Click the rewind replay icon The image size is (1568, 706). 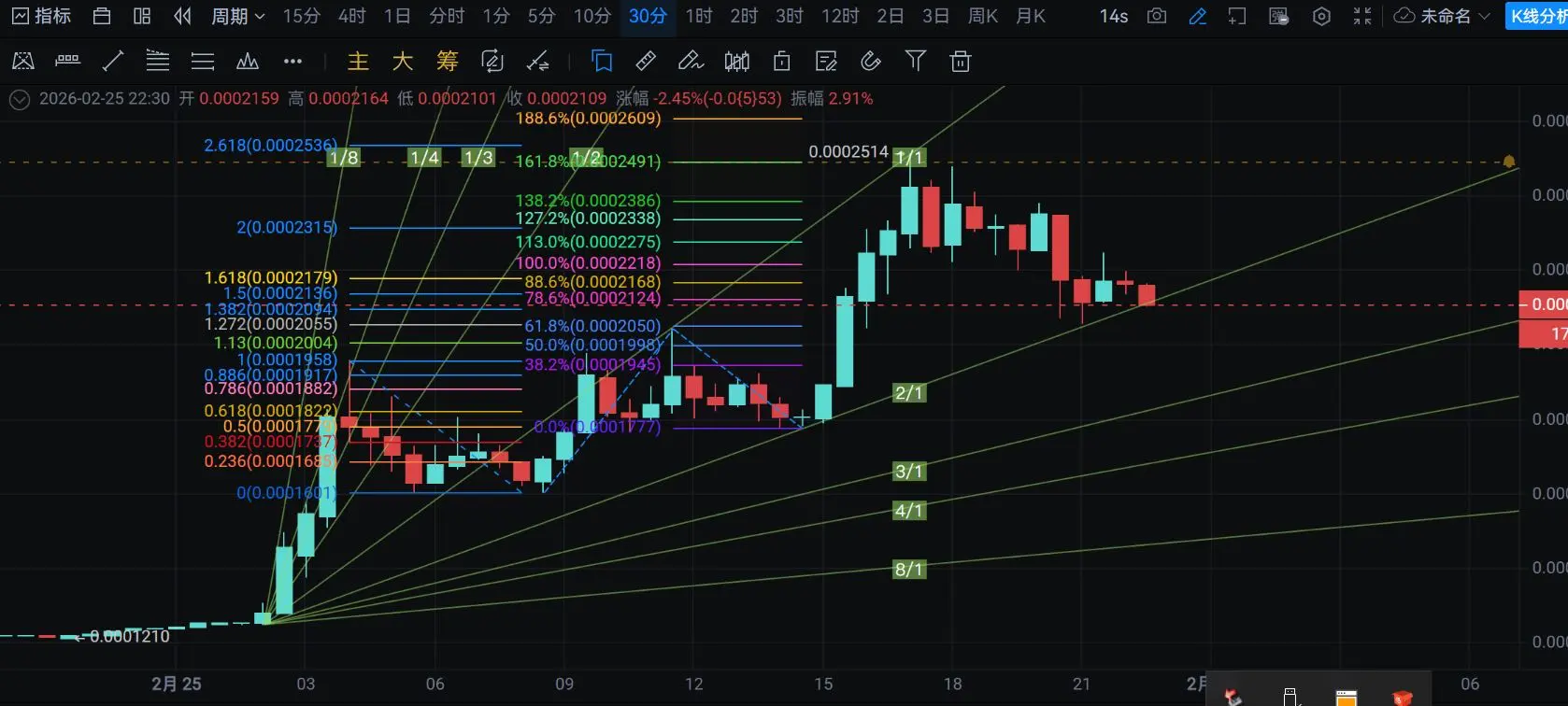(182, 16)
